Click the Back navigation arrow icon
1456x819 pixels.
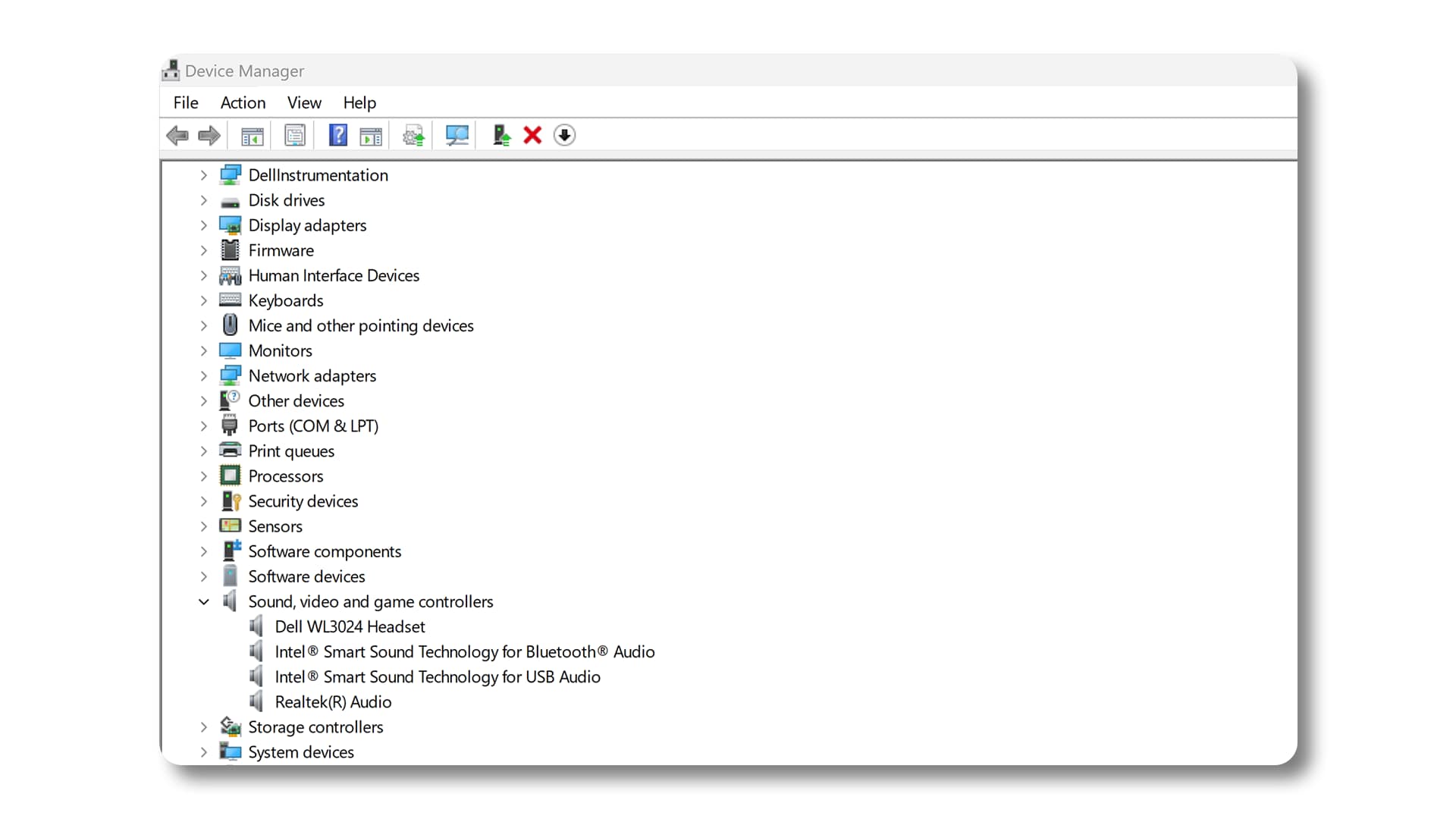tap(178, 135)
